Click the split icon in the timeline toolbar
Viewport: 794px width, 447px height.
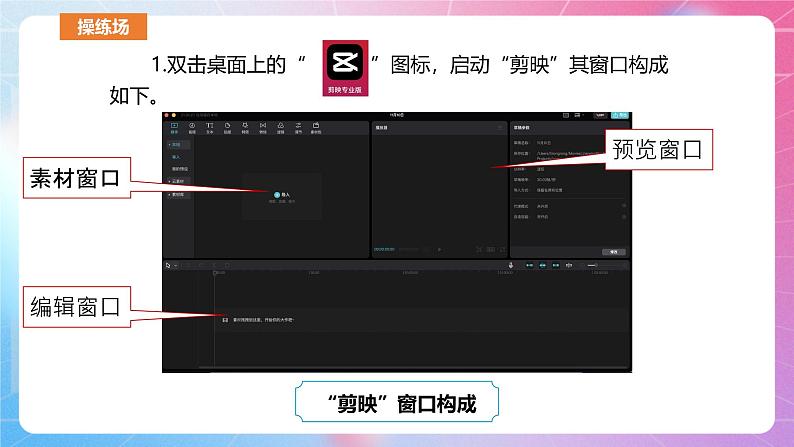point(214,265)
